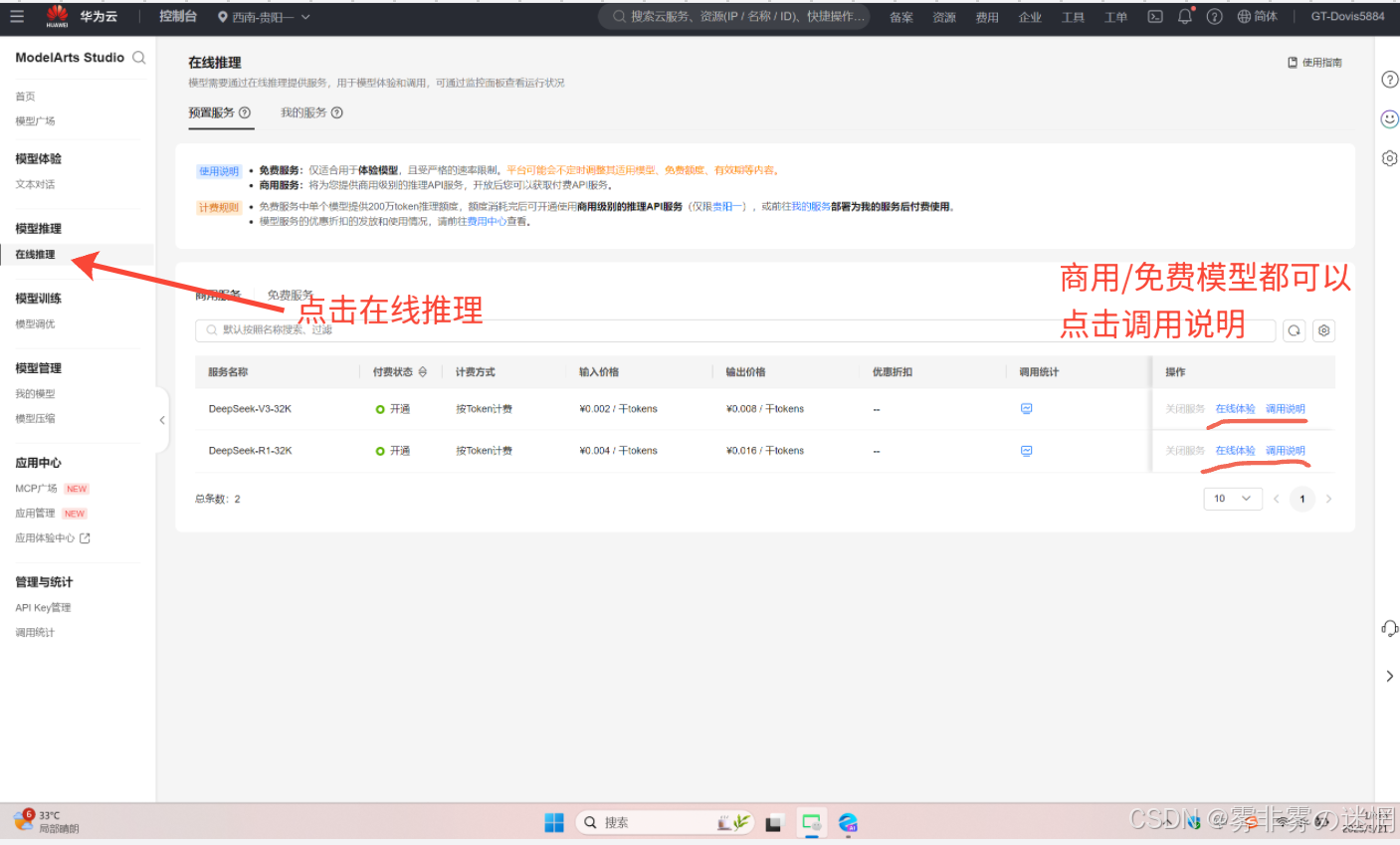Viewport: 1400px width, 845px height.
Task: Open API Key管理 in the sidebar
Action: tap(43, 608)
